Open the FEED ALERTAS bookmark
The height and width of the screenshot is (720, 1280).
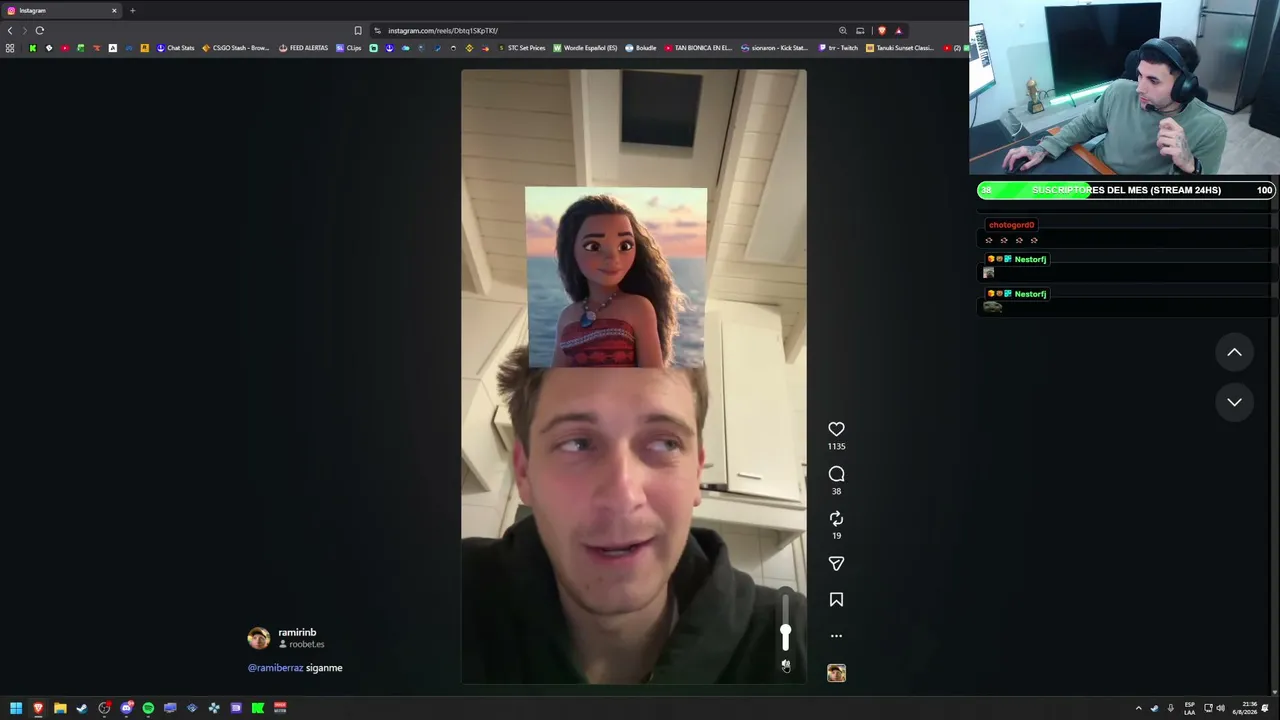[x=303, y=48]
